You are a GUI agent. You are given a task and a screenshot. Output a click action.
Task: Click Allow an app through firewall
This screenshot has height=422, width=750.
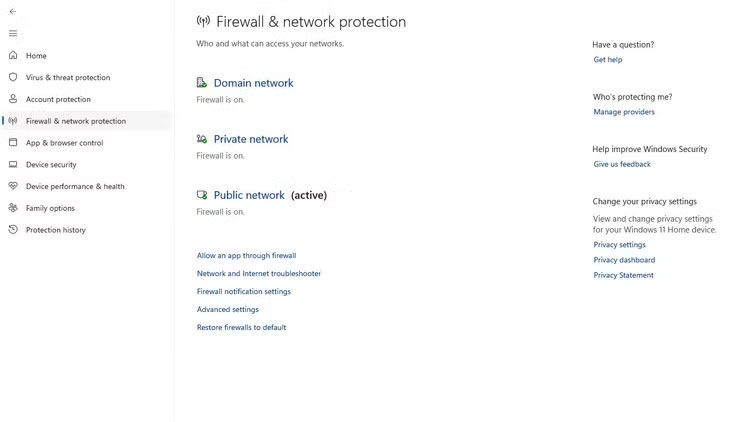pyautogui.click(x=246, y=255)
